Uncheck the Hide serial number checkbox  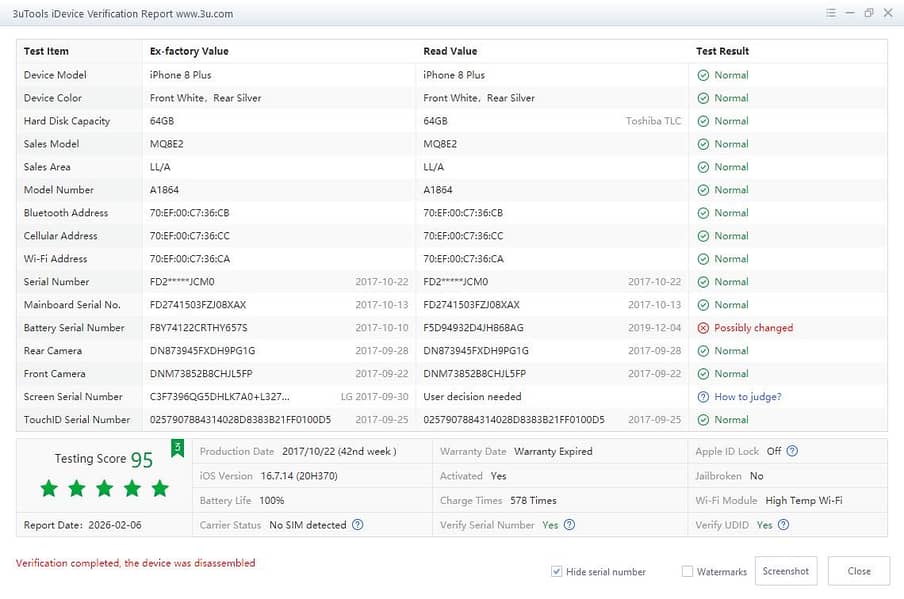click(556, 571)
